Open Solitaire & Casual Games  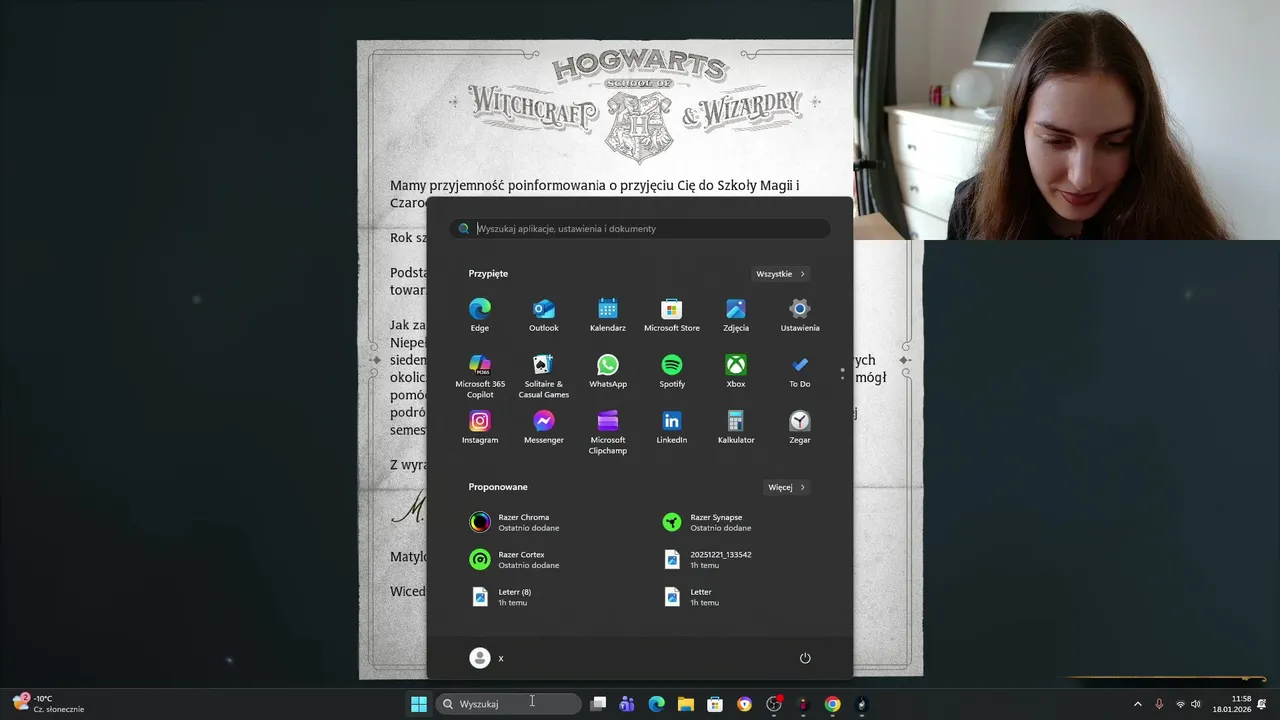click(544, 375)
